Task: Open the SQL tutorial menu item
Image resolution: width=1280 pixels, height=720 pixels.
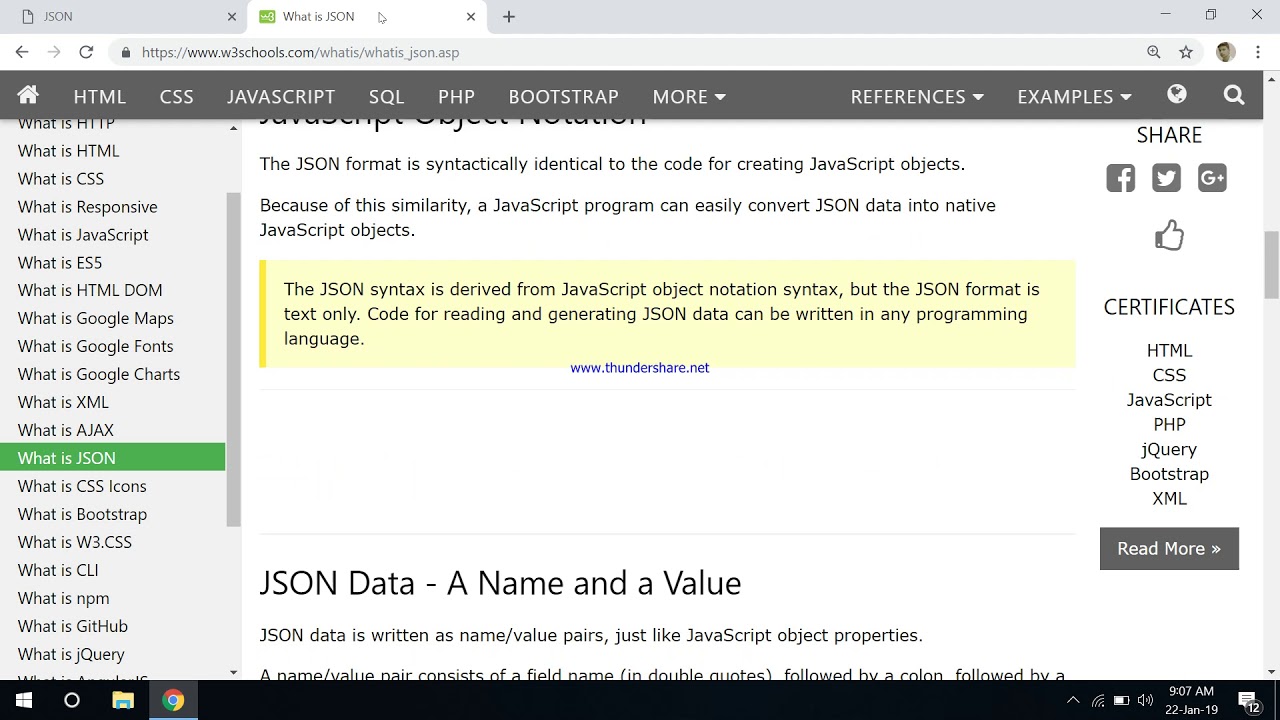Action: point(386,96)
